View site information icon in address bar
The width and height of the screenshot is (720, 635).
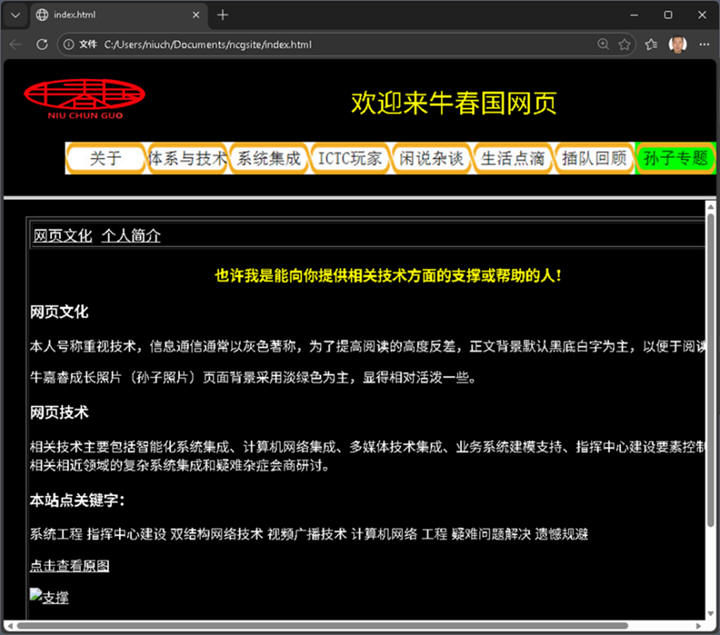pyautogui.click(x=68, y=45)
